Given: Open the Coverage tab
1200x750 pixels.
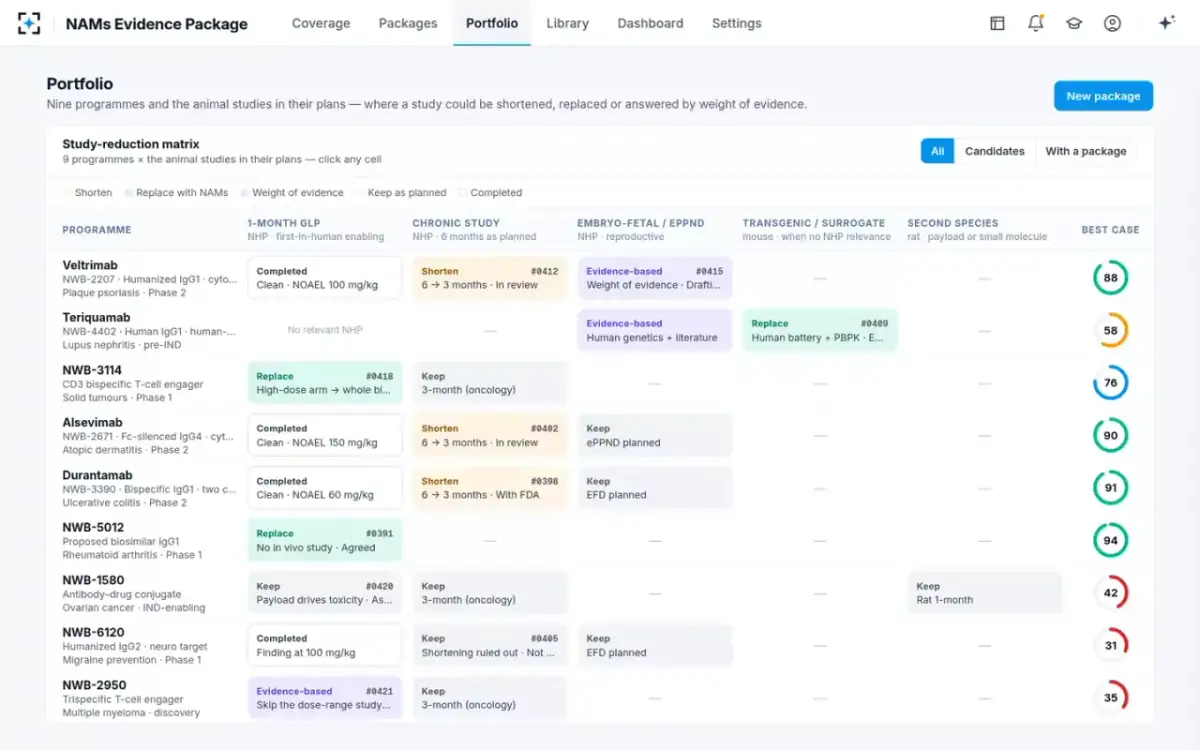Looking at the screenshot, I should pyautogui.click(x=321, y=23).
